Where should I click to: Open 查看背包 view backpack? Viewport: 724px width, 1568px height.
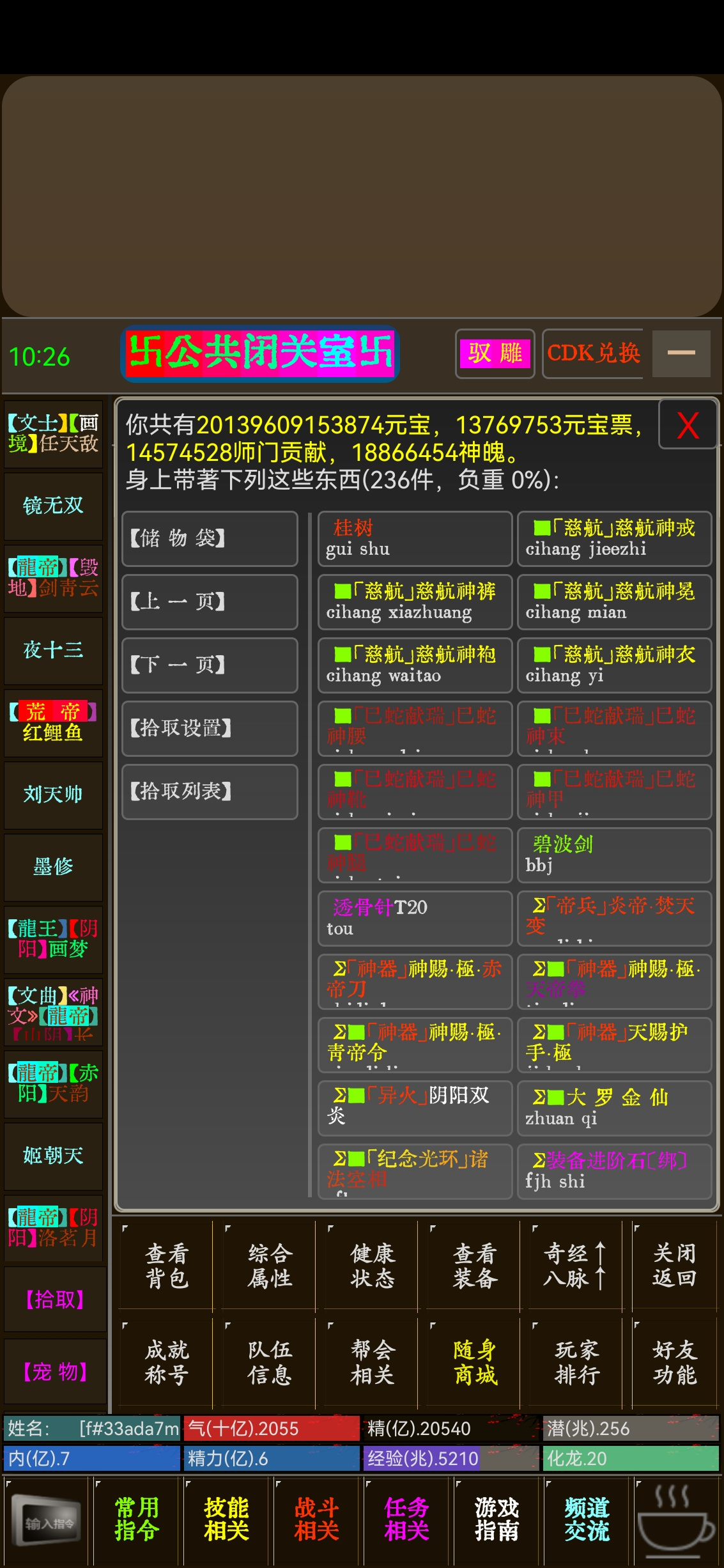(167, 1266)
